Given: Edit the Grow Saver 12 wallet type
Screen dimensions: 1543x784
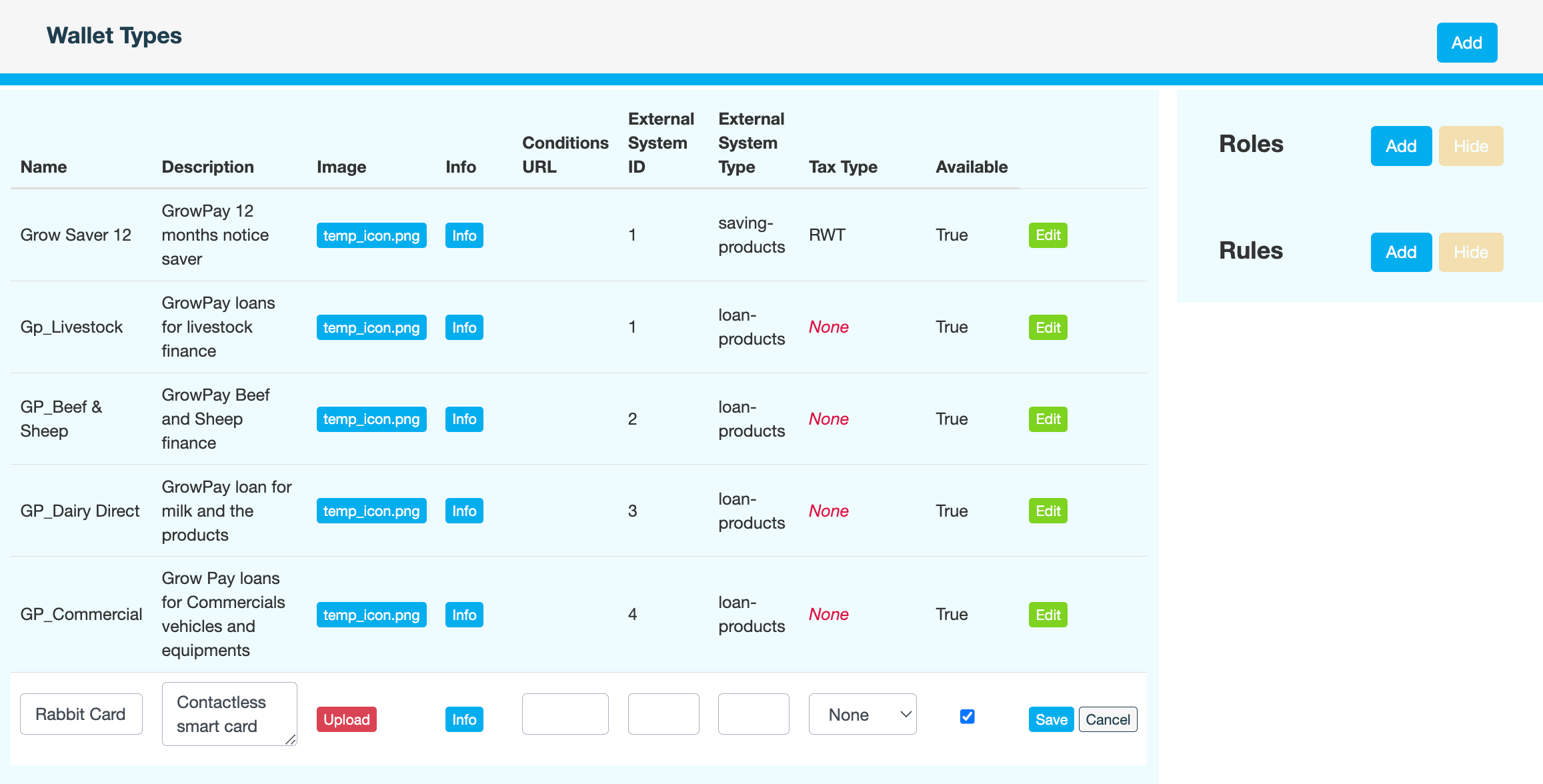Looking at the screenshot, I should [x=1048, y=235].
